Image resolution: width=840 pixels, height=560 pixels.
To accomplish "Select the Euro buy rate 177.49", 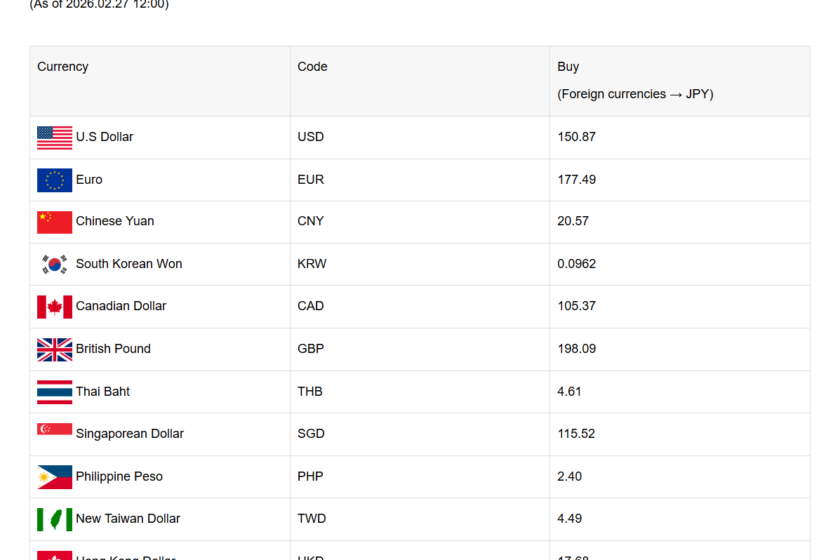I will click(x=576, y=180).
